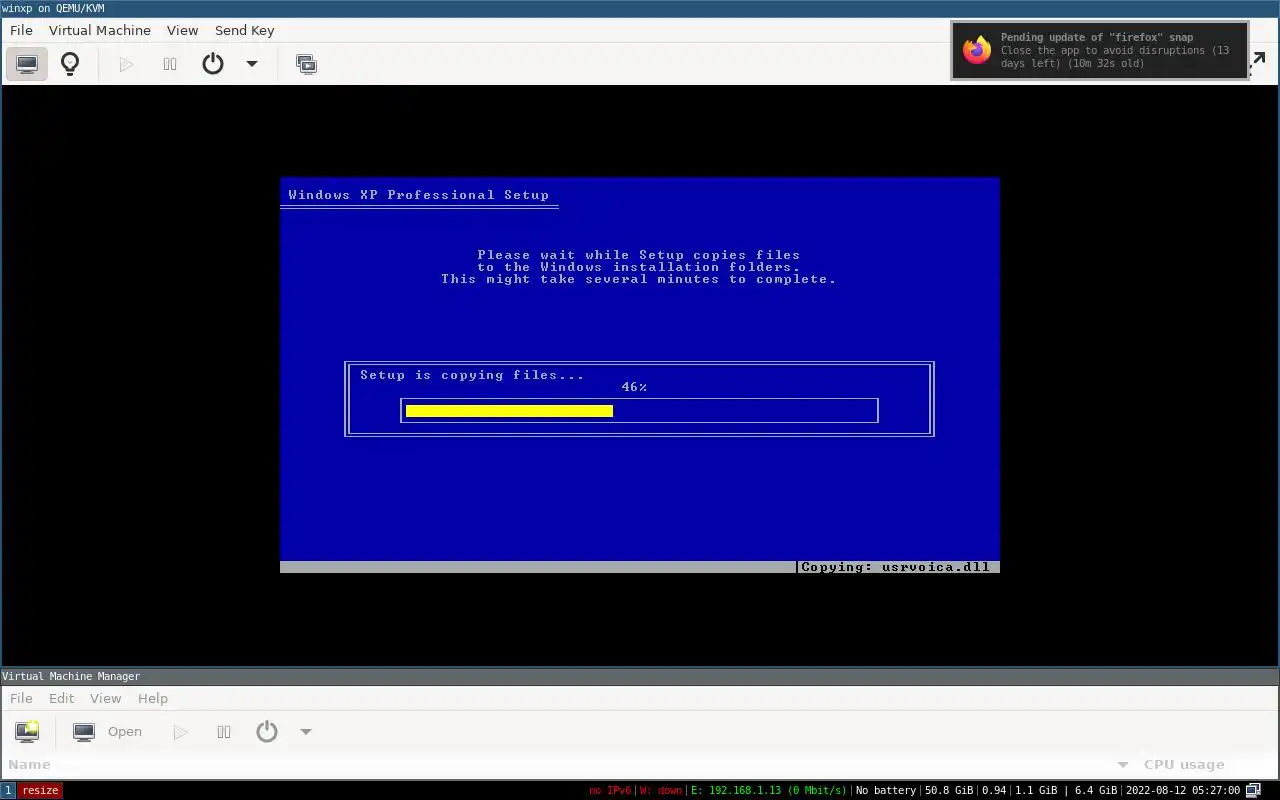Click the 46% progress text
The image size is (1280, 800).
pyautogui.click(x=634, y=387)
